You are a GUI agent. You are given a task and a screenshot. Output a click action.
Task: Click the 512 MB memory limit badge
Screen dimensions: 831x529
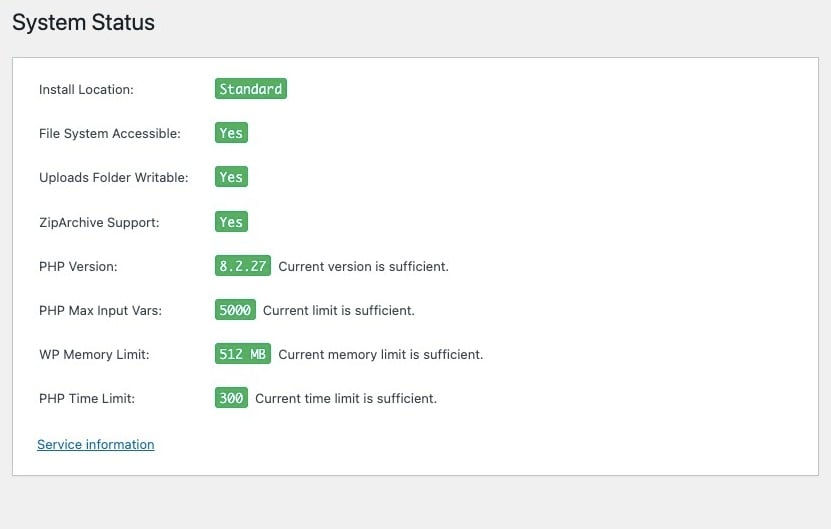243,354
